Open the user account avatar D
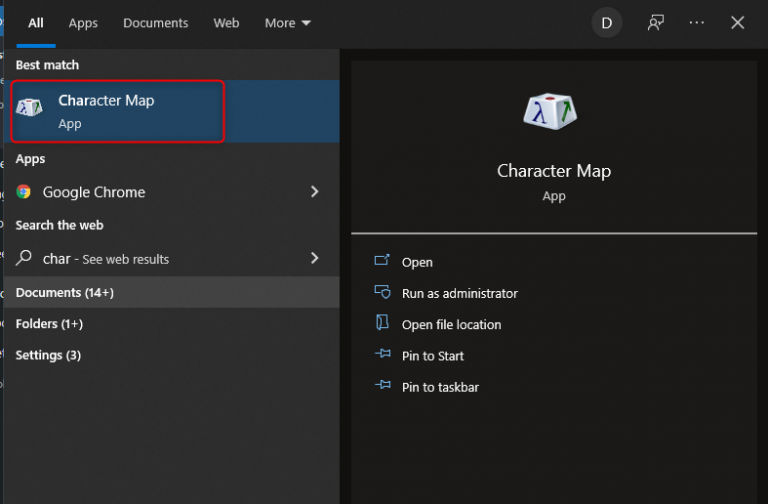768x504 pixels. pos(606,23)
